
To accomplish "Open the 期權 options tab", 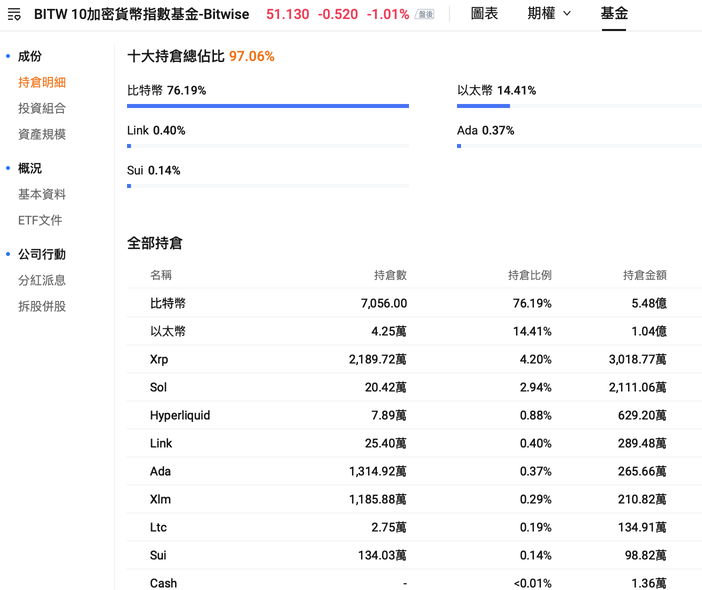I will [541, 13].
